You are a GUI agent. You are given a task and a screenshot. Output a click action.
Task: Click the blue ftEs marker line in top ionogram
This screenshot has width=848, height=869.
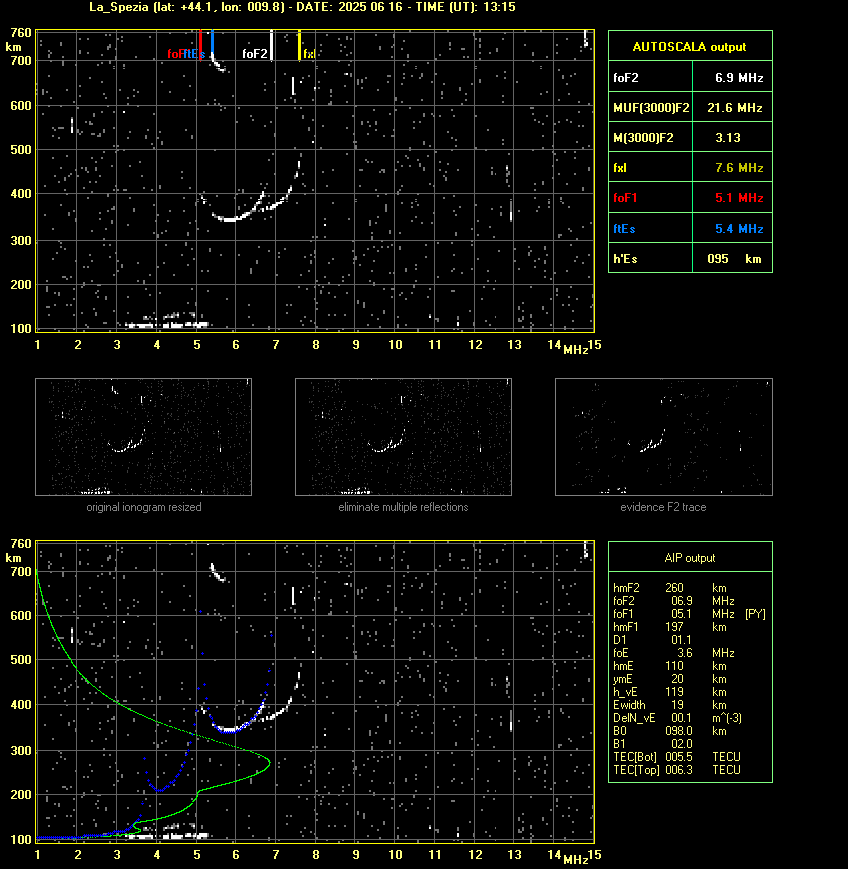click(x=212, y=42)
